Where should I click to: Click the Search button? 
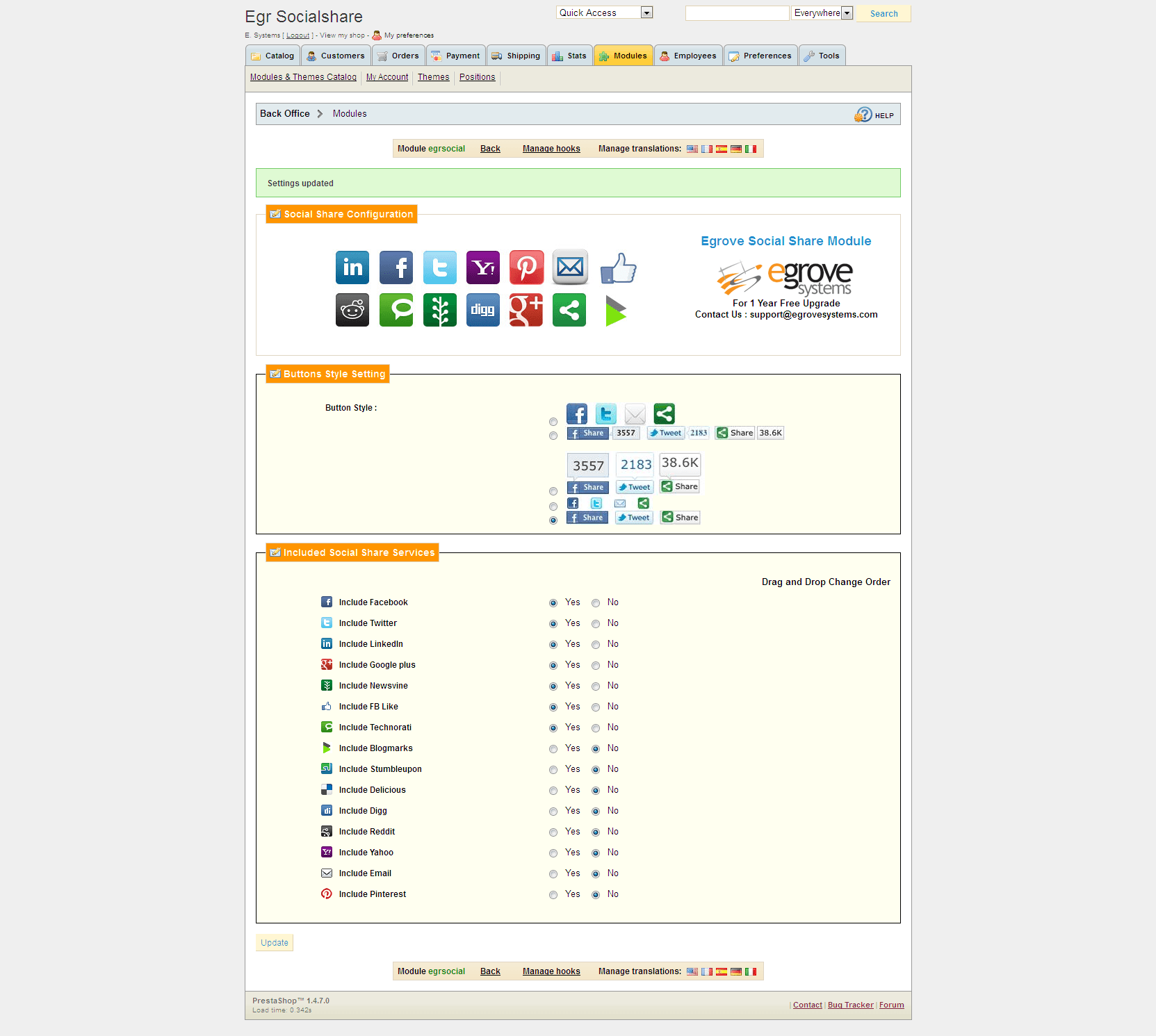884,13
